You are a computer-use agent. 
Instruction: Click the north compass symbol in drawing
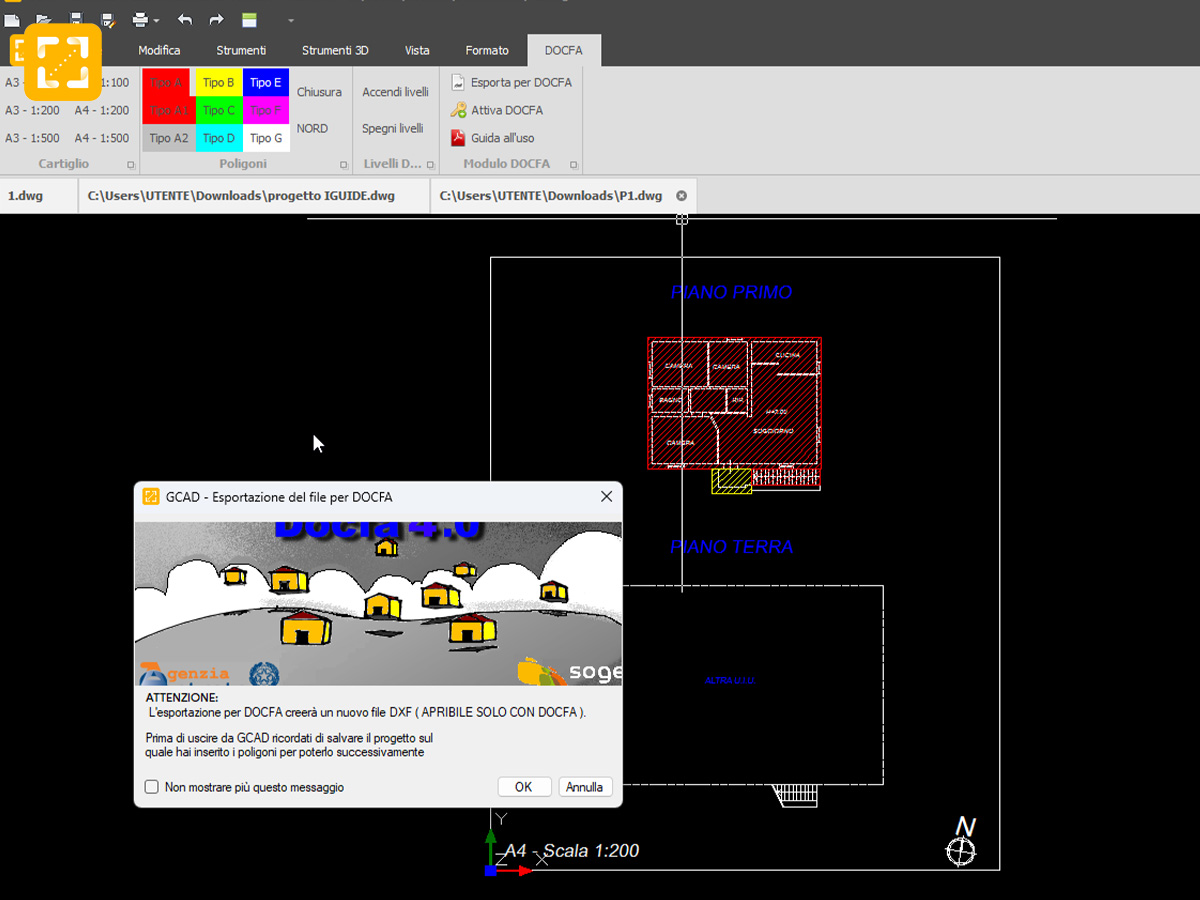pyautogui.click(x=961, y=851)
